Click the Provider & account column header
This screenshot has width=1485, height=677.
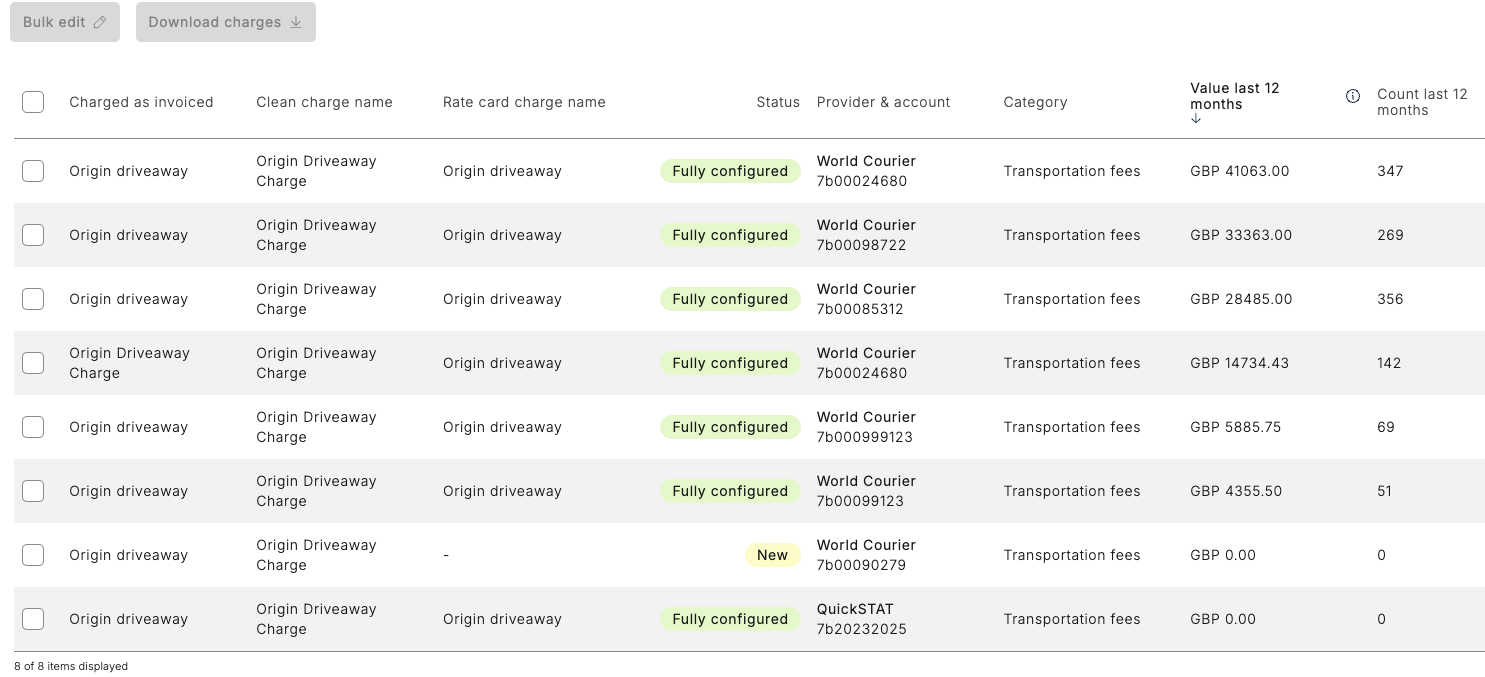click(883, 102)
